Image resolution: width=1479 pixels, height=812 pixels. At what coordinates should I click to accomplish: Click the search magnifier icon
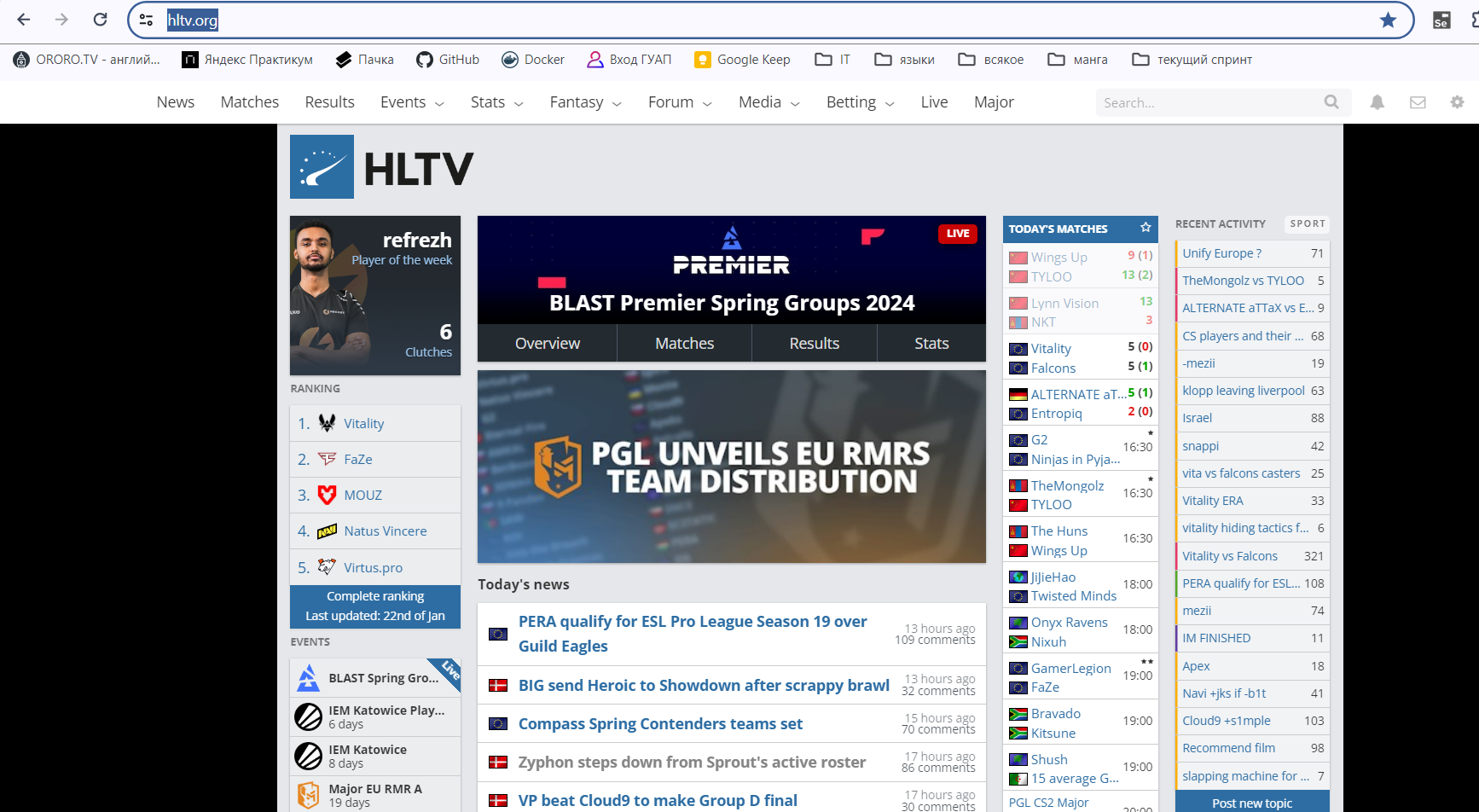[x=1331, y=102]
